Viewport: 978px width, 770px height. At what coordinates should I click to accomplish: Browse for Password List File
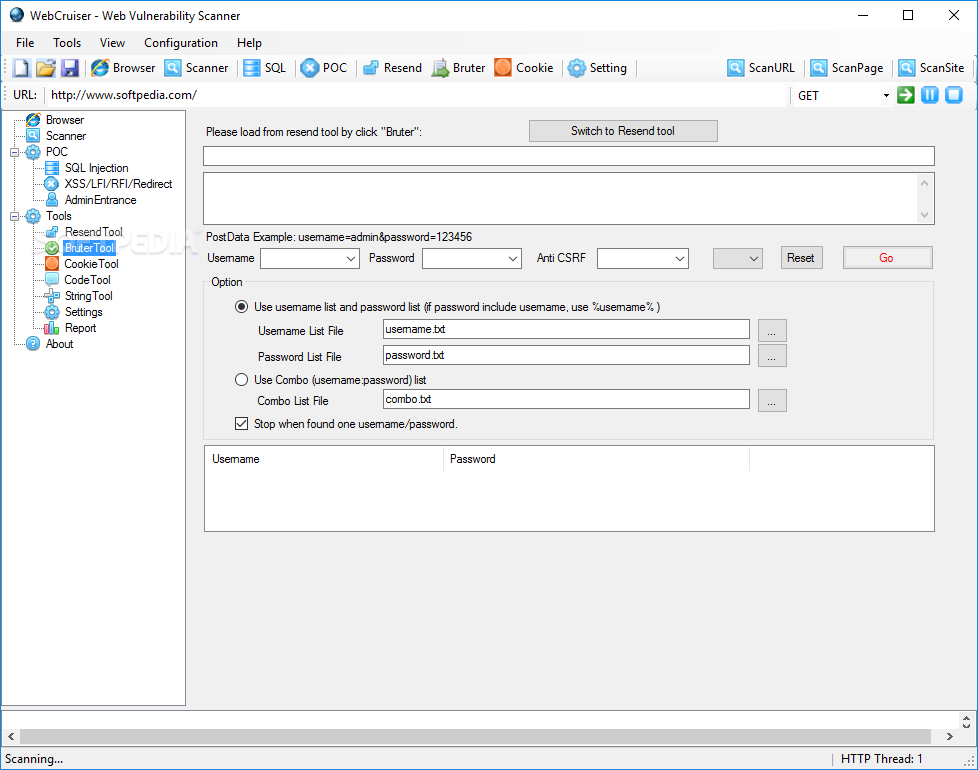coord(772,356)
